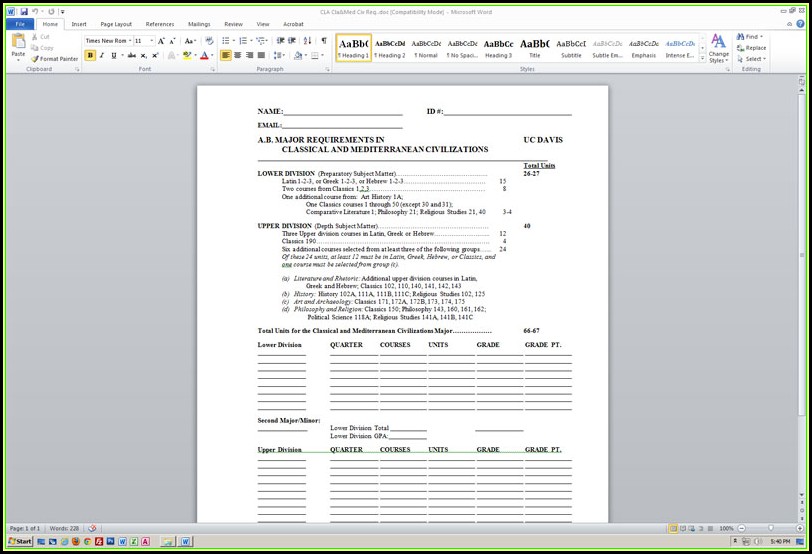Apply strikethrough formatting
This screenshot has width=812, height=554.
coord(131,56)
